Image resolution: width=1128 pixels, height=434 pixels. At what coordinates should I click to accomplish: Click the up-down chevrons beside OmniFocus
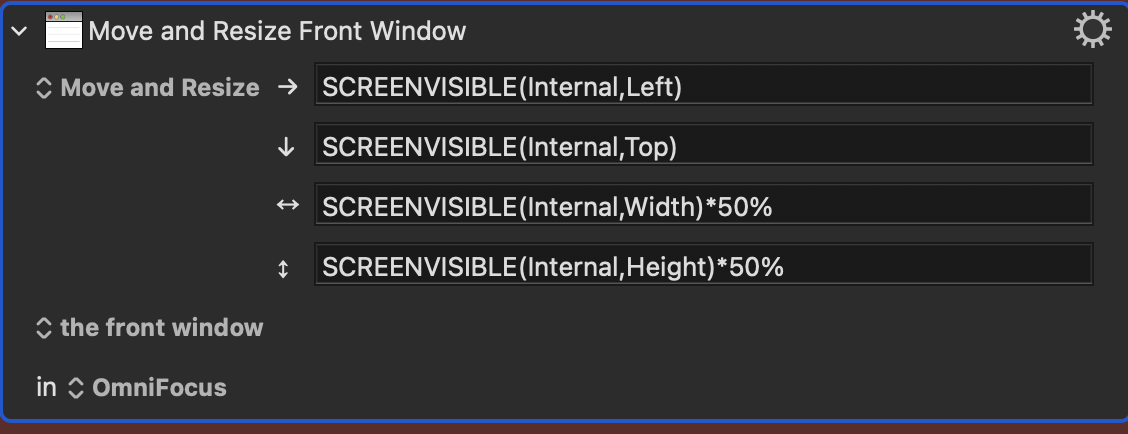(76, 388)
